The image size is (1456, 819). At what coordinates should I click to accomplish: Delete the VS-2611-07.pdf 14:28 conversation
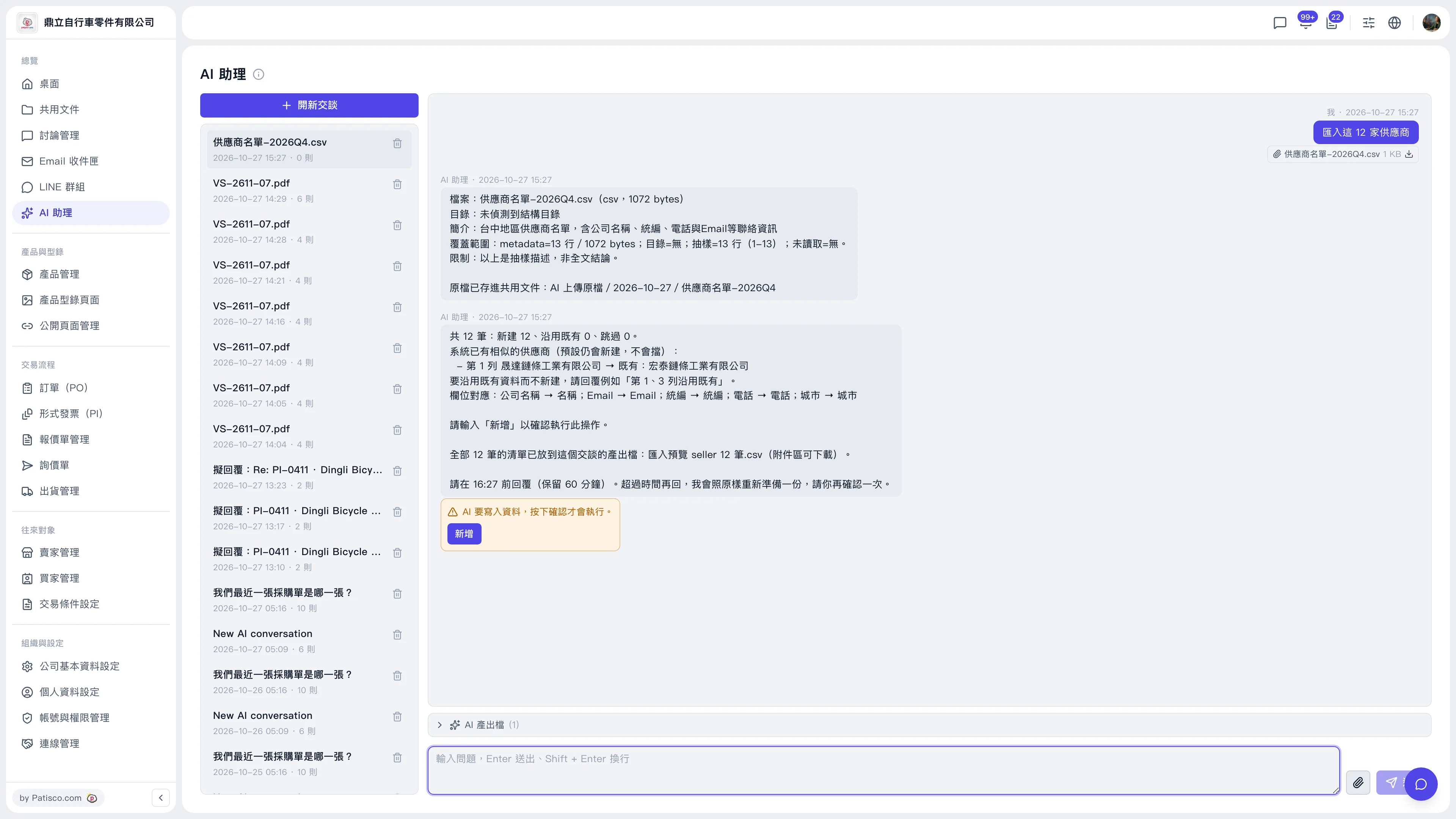click(x=397, y=226)
